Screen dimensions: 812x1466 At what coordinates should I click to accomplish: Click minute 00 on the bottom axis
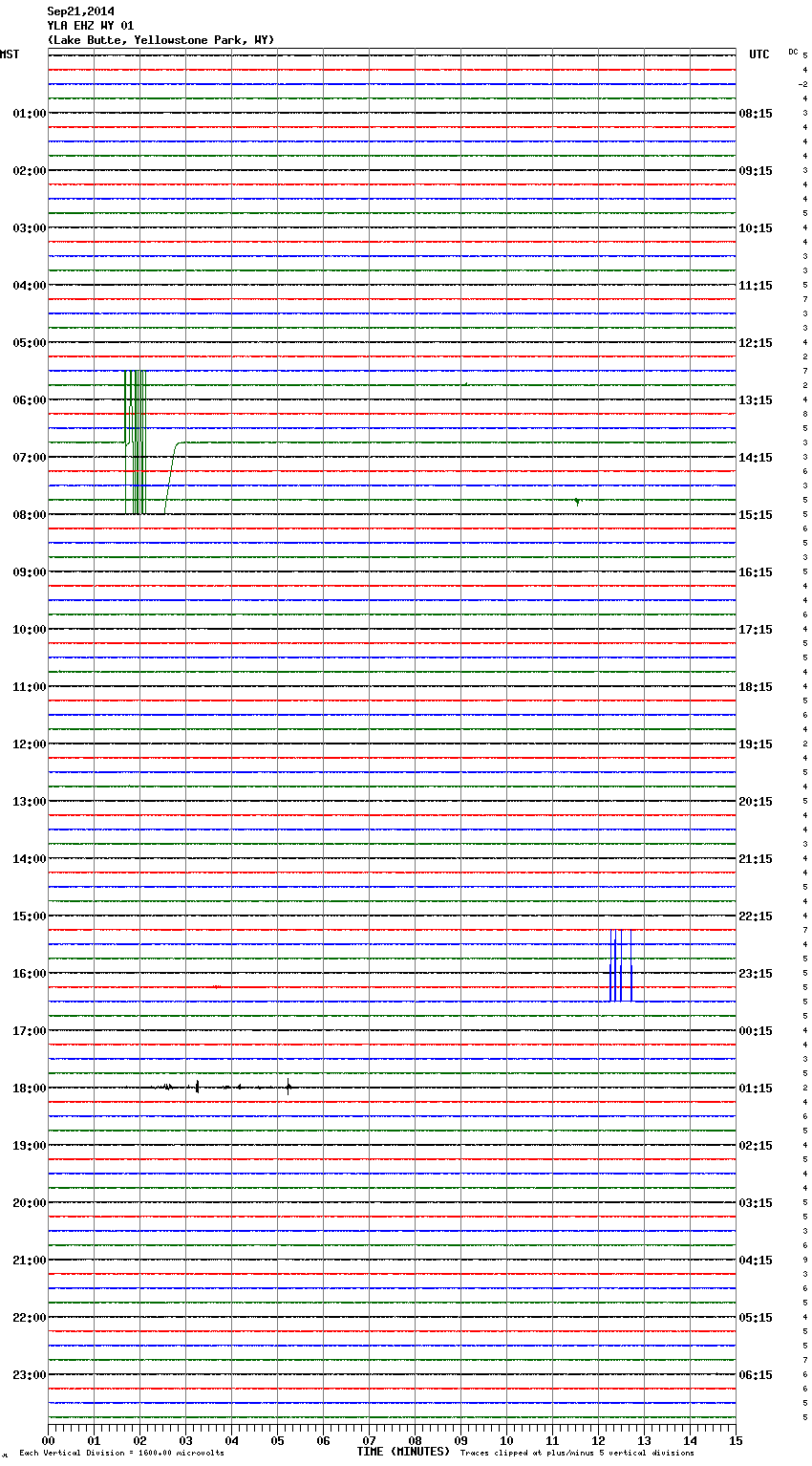coord(48,1440)
